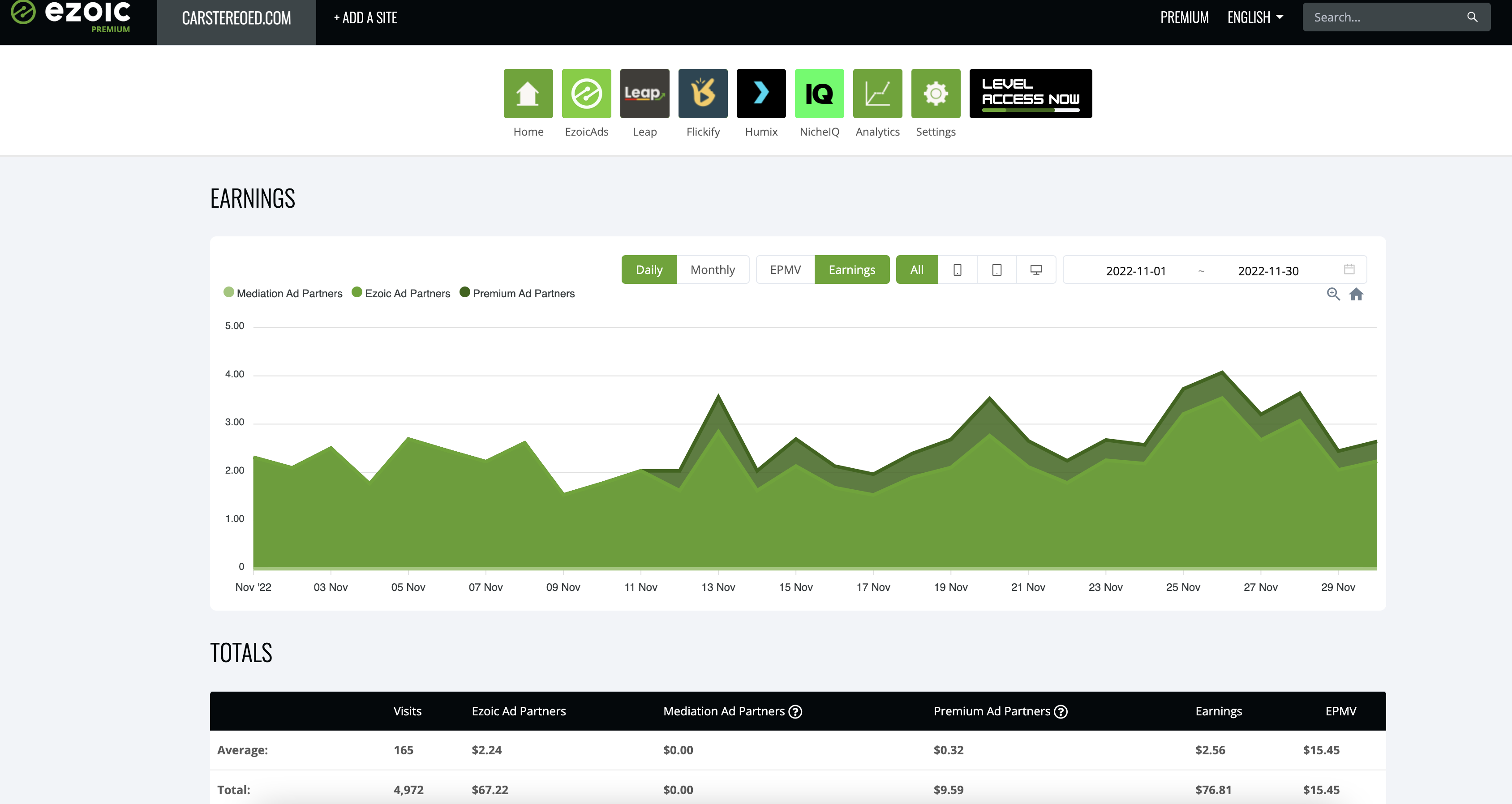Filter by desktop monitor device icon
This screenshot has height=804, width=1512.
[1036, 269]
